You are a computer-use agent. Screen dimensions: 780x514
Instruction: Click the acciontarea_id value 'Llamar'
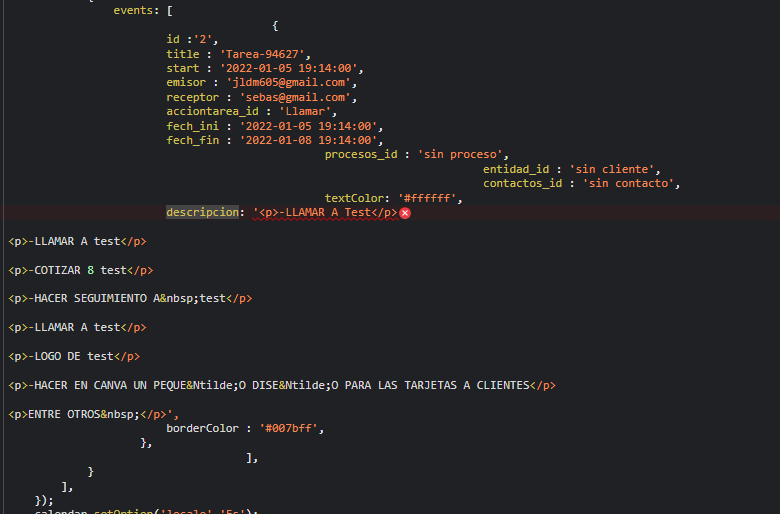tap(305, 111)
